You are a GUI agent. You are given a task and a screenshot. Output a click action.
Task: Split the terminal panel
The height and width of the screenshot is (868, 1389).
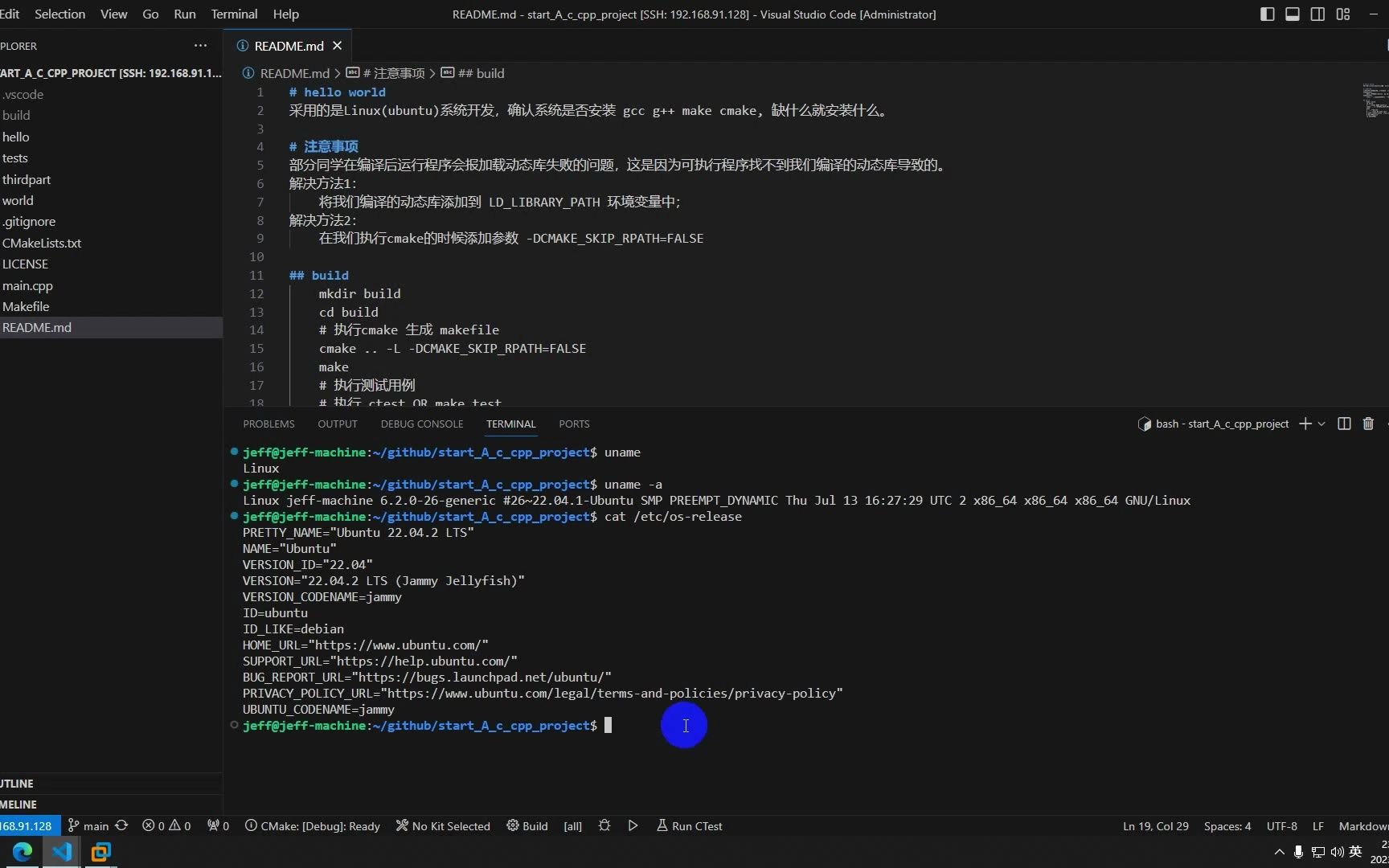pos(1344,424)
